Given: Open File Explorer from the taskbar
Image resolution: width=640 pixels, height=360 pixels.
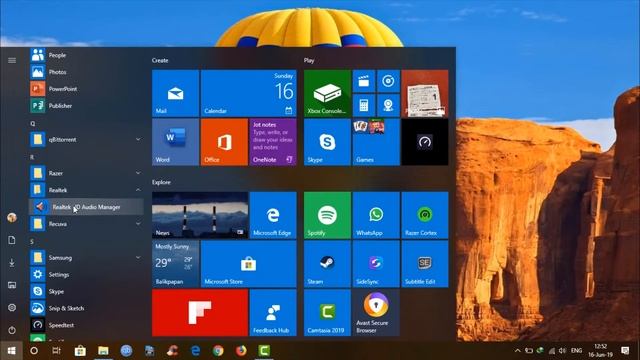Looking at the screenshot, I should tap(103, 351).
